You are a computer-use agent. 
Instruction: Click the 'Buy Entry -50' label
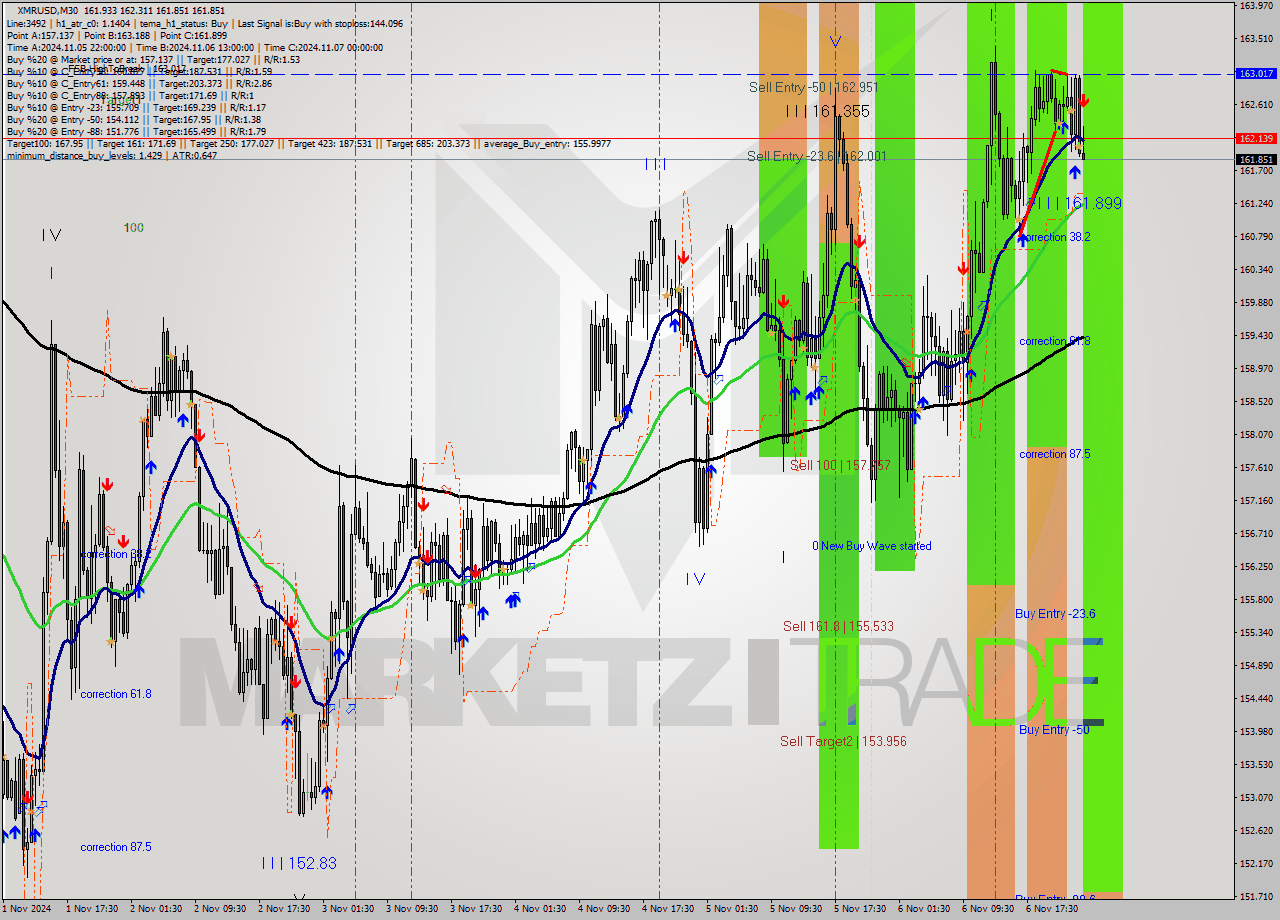coord(1054,729)
